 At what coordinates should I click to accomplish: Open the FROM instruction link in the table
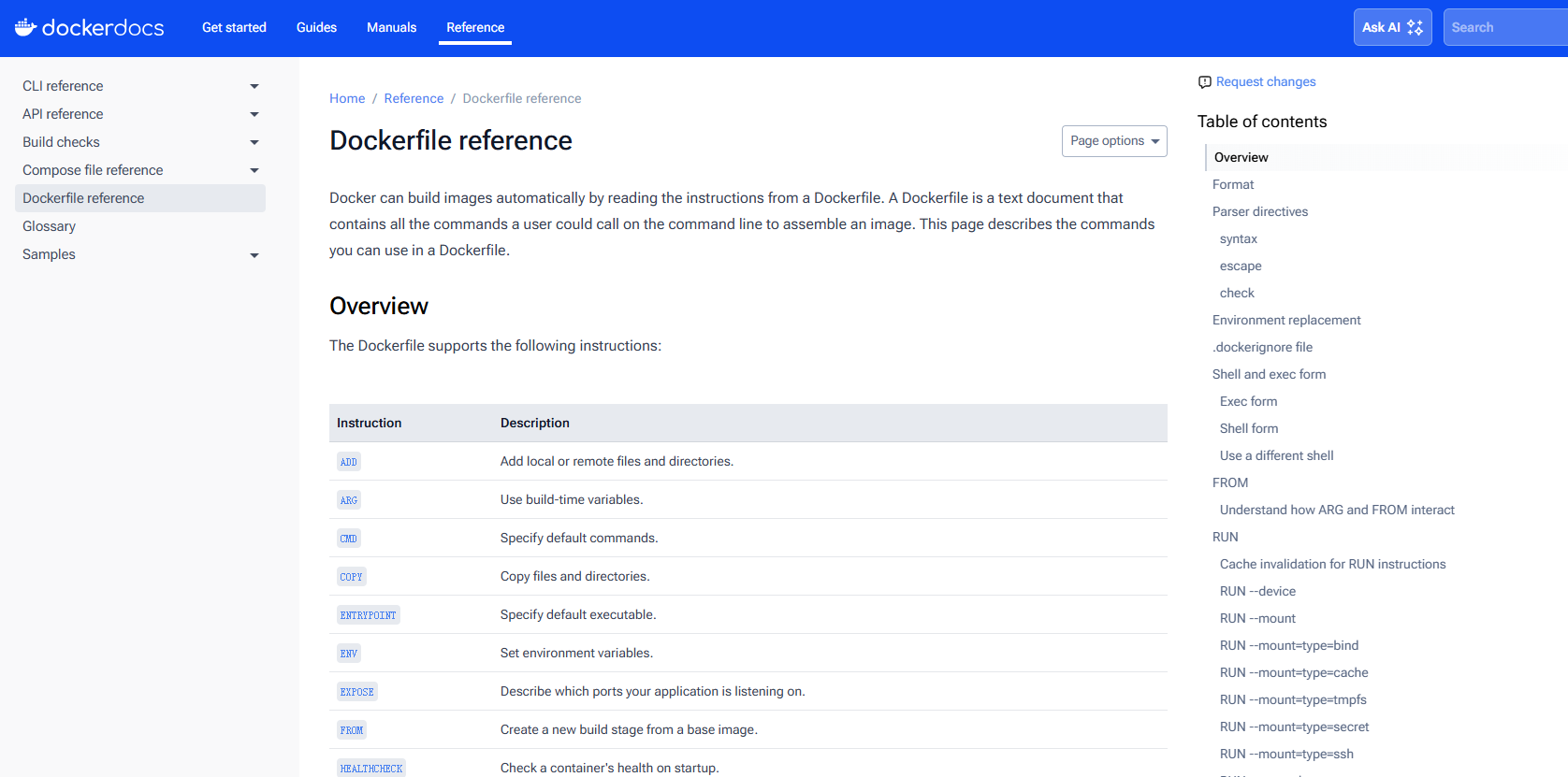(x=352, y=730)
